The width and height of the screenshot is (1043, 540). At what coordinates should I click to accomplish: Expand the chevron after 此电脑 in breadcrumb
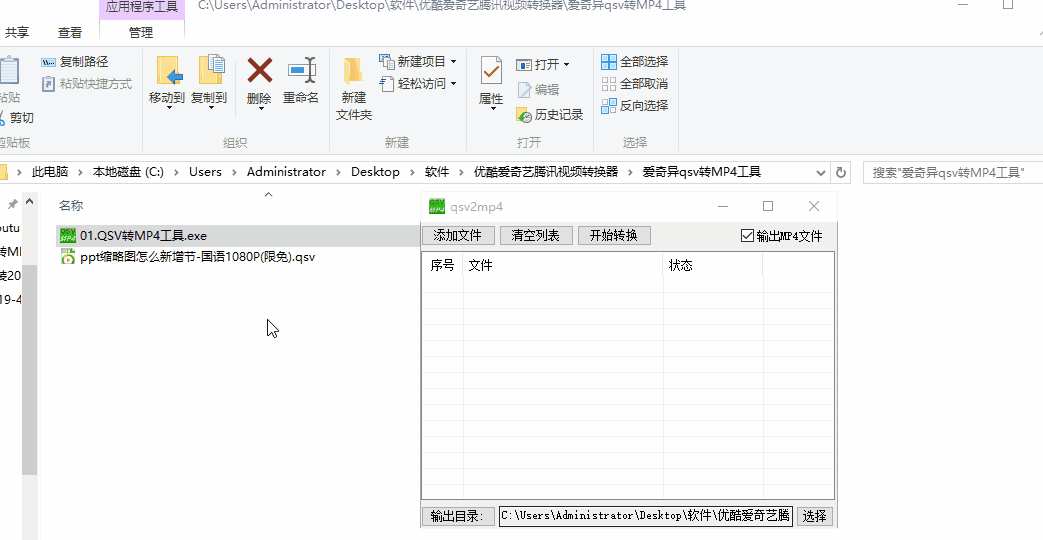[80, 172]
